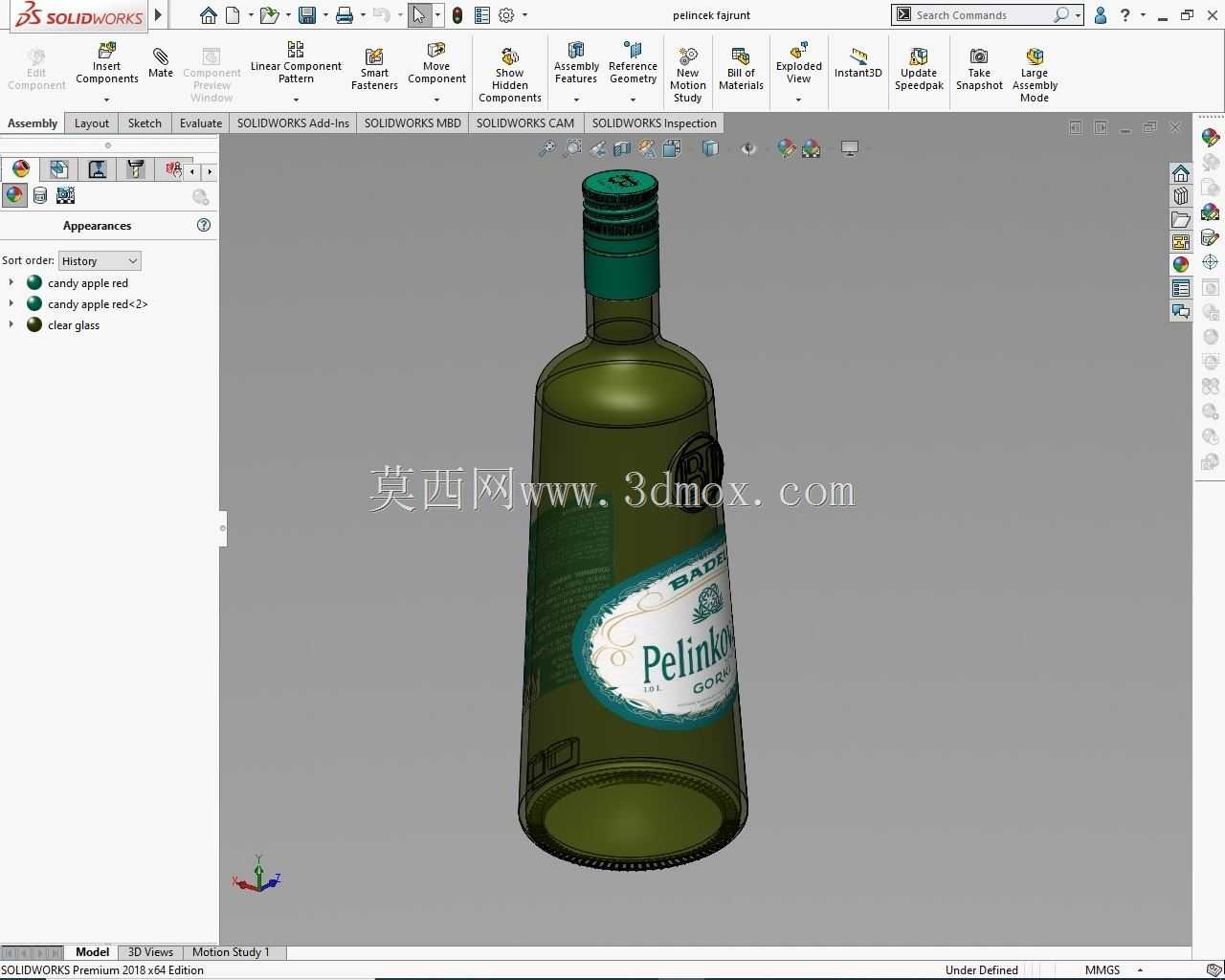Image resolution: width=1225 pixels, height=980 pixels.
Task: Open the SOLIDWORKS Add-Ins tab
Action: [293, 122]
